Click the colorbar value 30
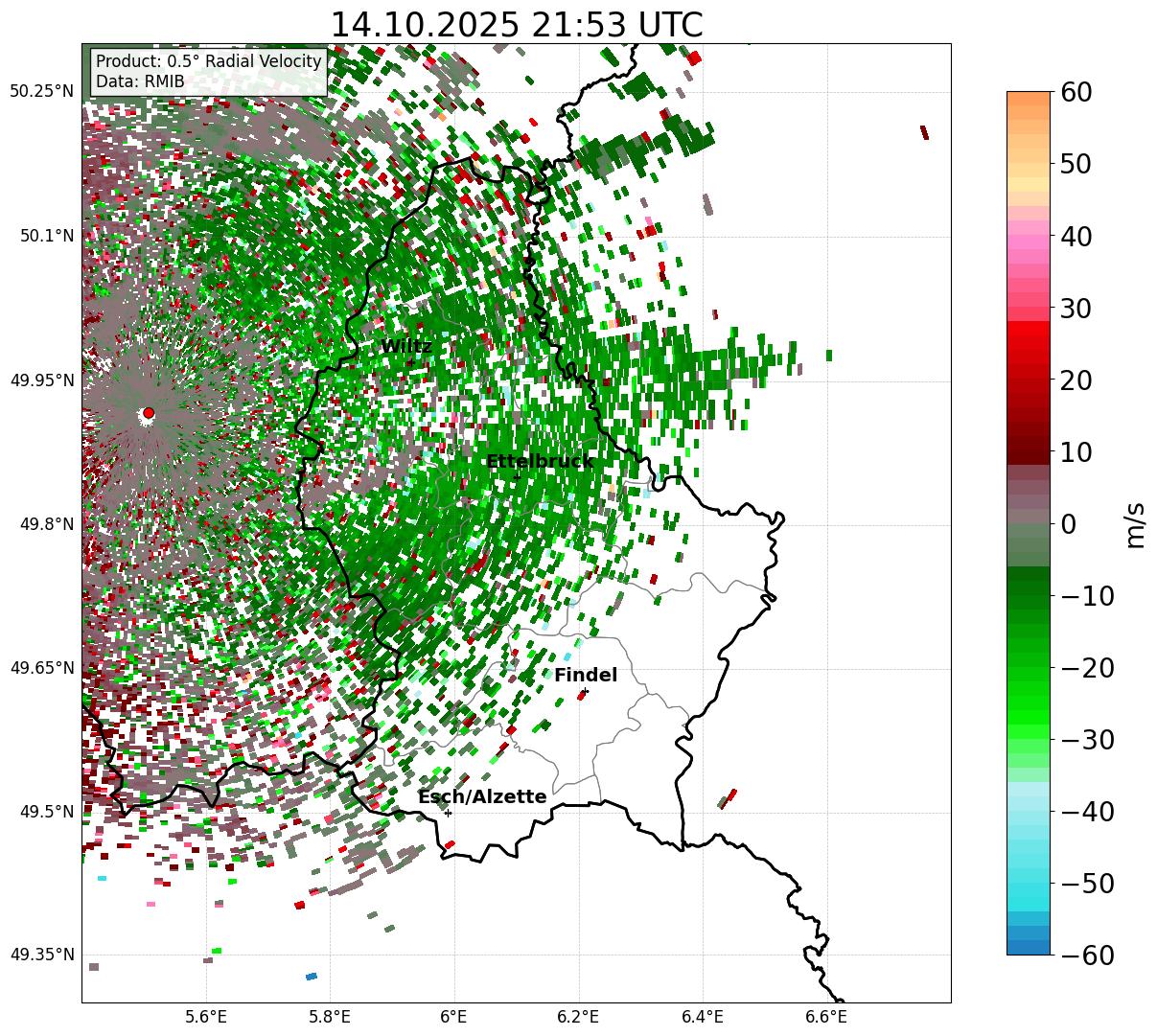1157x1036 pixels. (x=1077, y=308)
